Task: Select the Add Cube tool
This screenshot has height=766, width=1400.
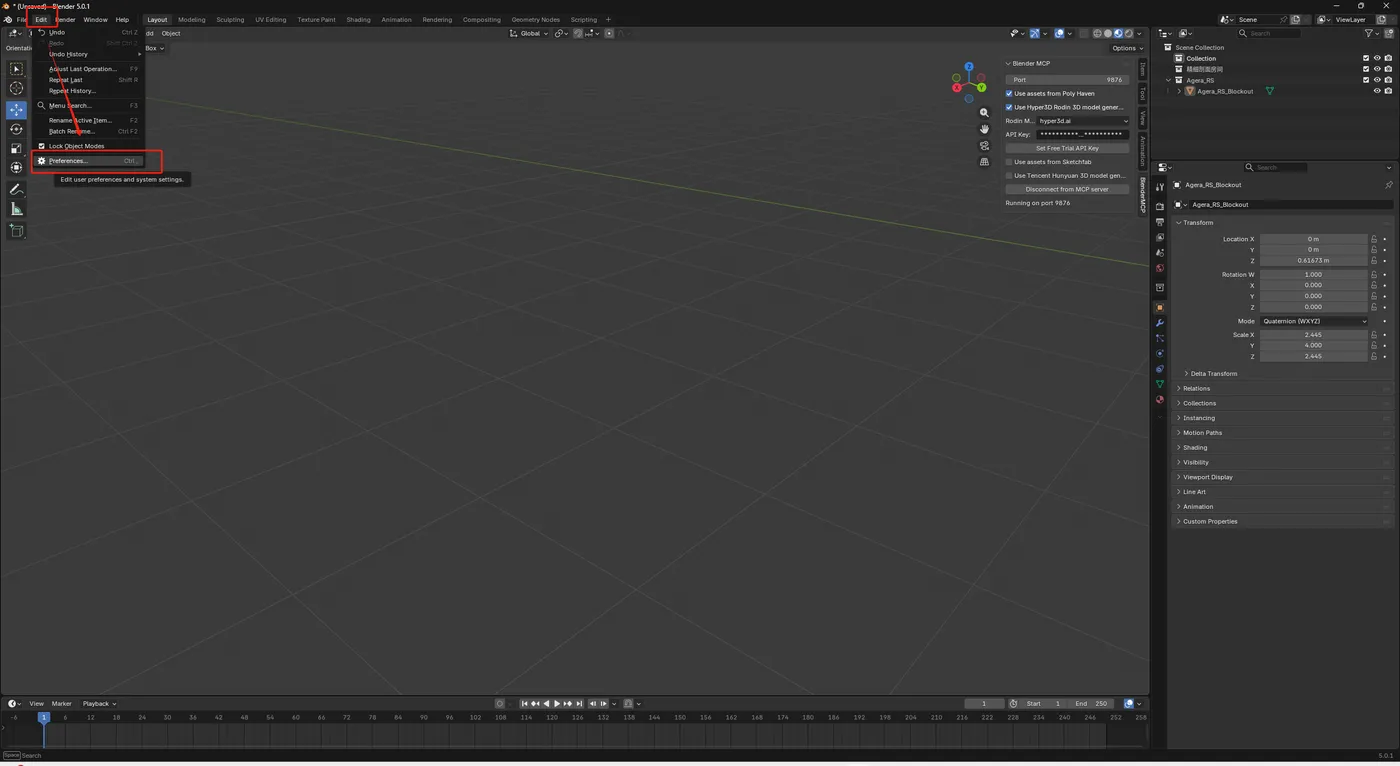Action: 16,230
